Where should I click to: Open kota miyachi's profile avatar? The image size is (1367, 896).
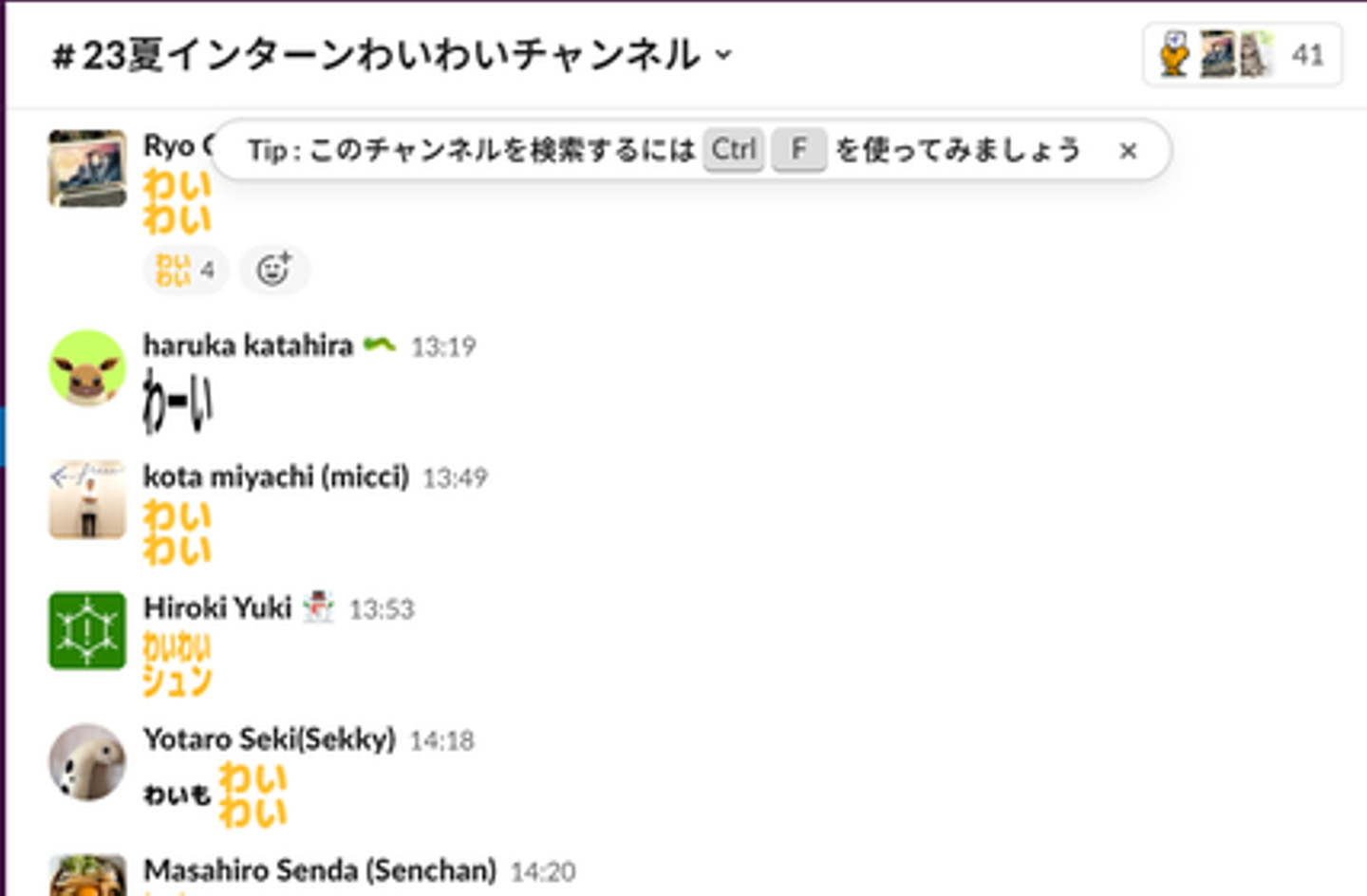tap(87, 499)
